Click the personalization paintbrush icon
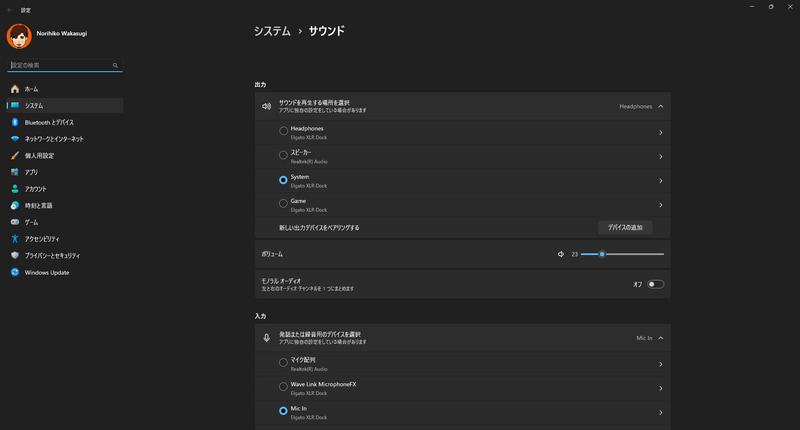The image size is (800, 430). [x=15, y=156]
